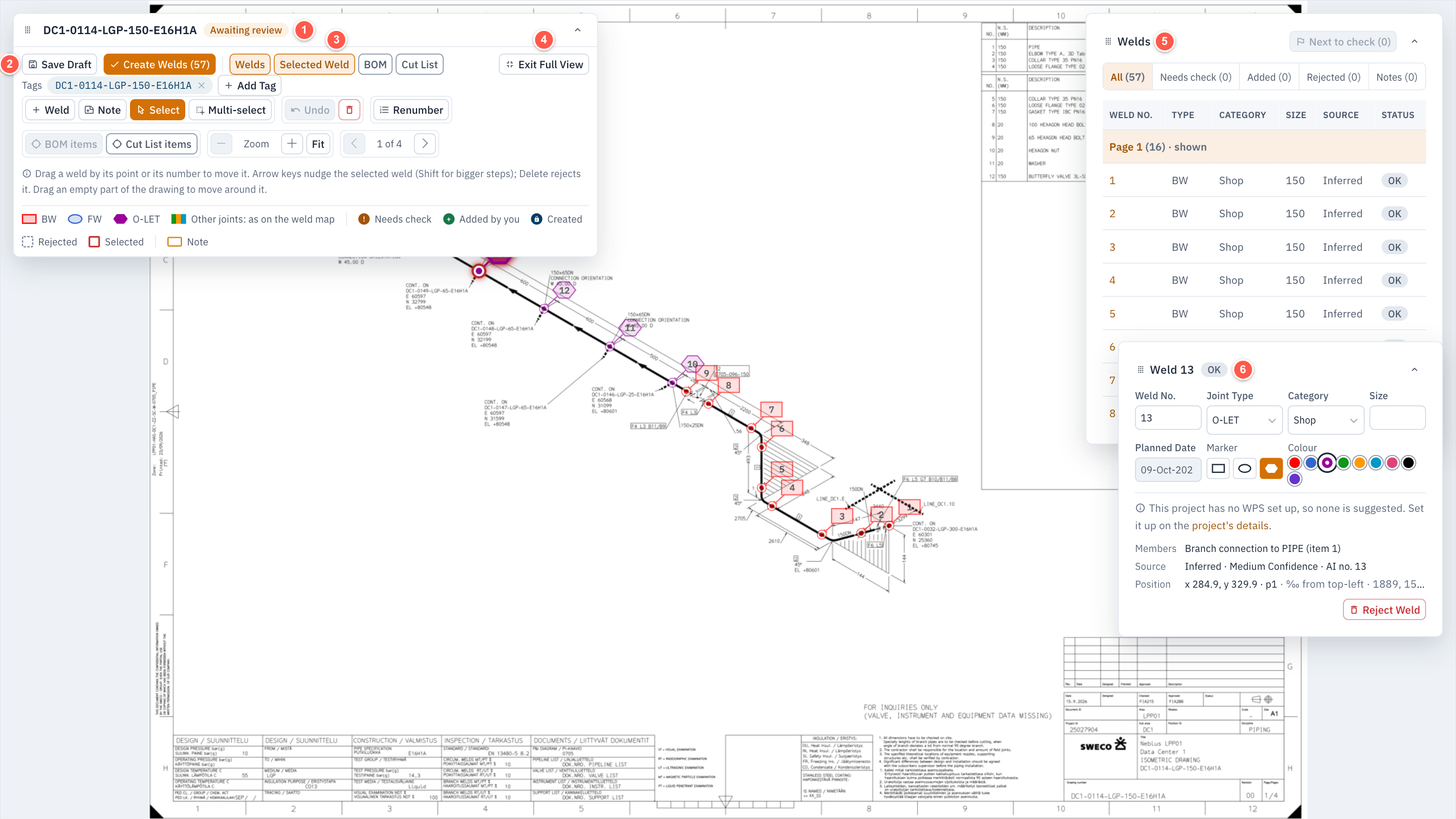Pick the red colour swatch

pos(1295,463)
